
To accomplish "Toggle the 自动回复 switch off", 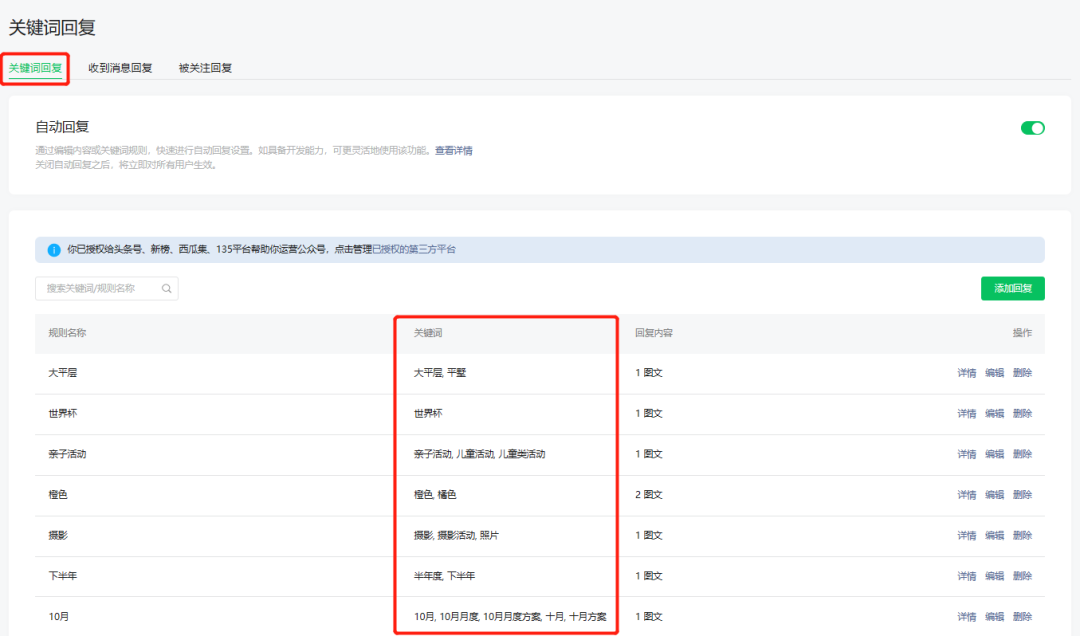I will point(1032,128).
